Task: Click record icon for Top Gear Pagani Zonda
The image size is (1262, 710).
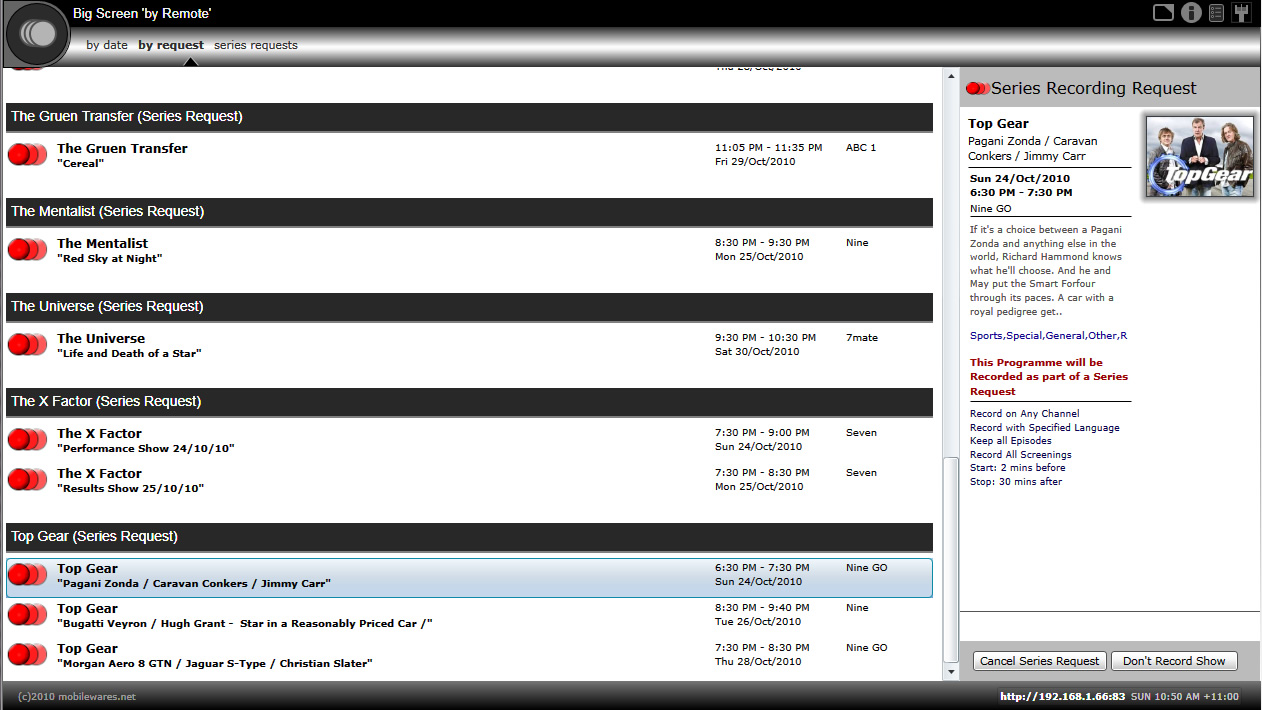Action: point(27,575)
